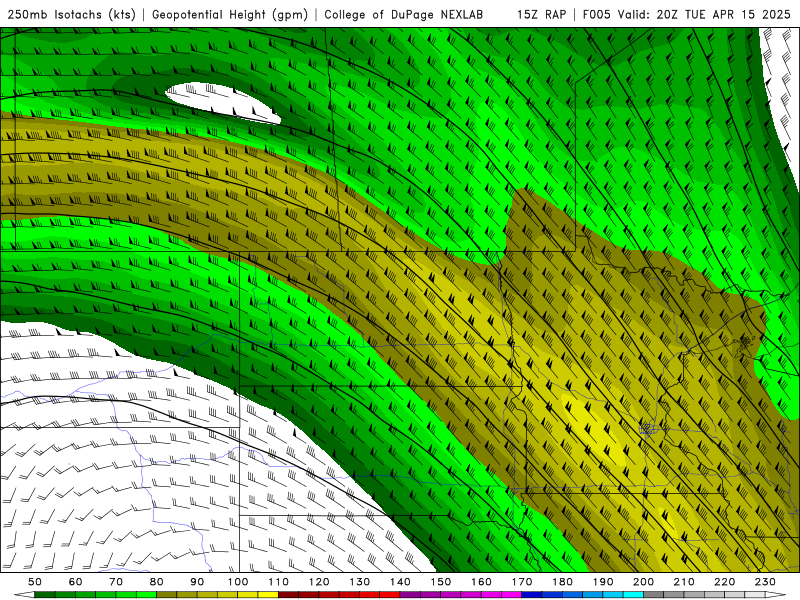This screenshot has height=600, width=800.
Task: Click the 130 label on the color scale
Action: coord(360,582)
